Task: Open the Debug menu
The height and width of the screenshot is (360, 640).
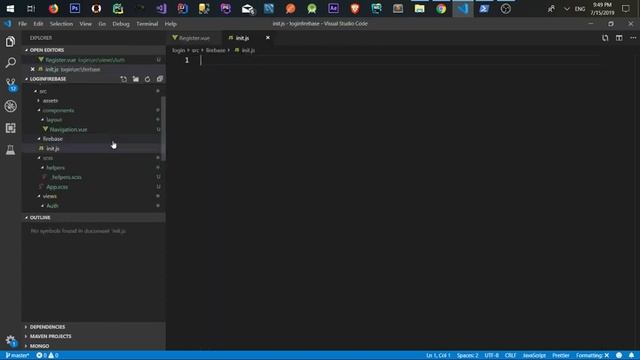Action: tap(121, 24)
